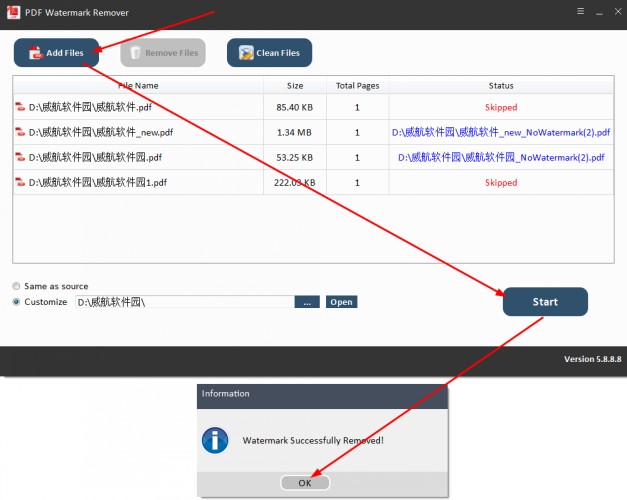Click the Information dialog title bar
This screenshot has width=627, height=500.
click(x=322, y=396)
